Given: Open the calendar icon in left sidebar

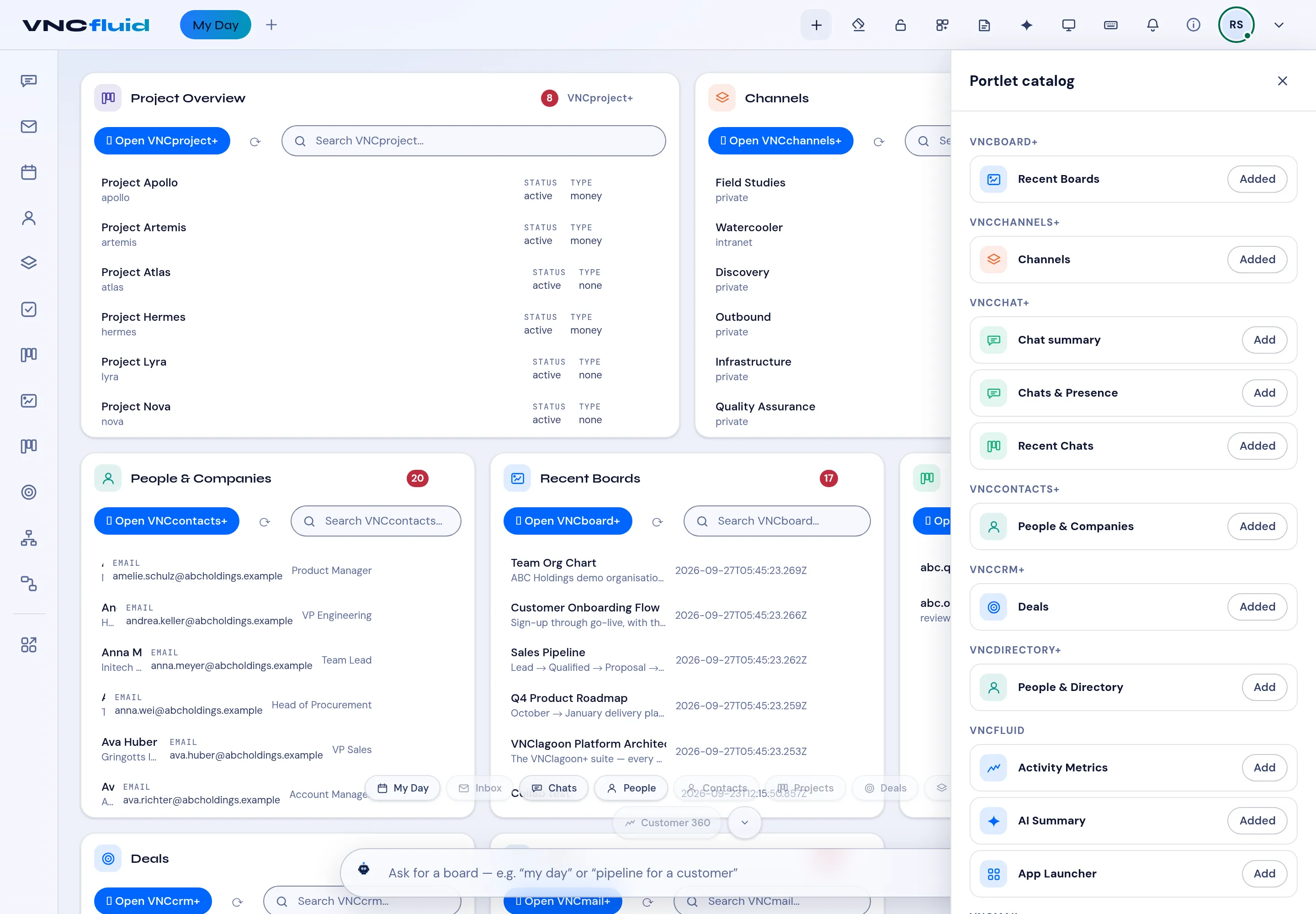Looking at the screenshot, I should pyautogui.click(x=29, y=172).
